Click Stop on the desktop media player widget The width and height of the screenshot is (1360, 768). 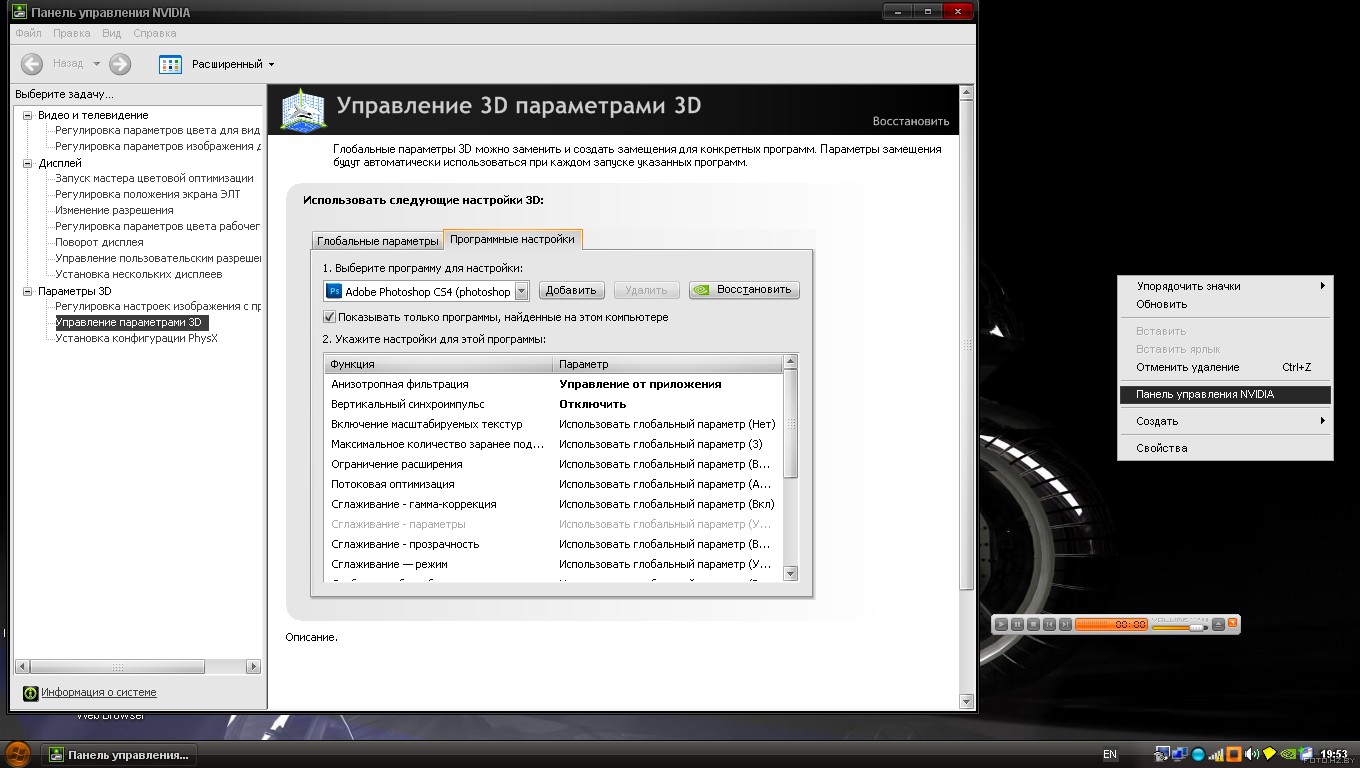tap(1033, 624)
